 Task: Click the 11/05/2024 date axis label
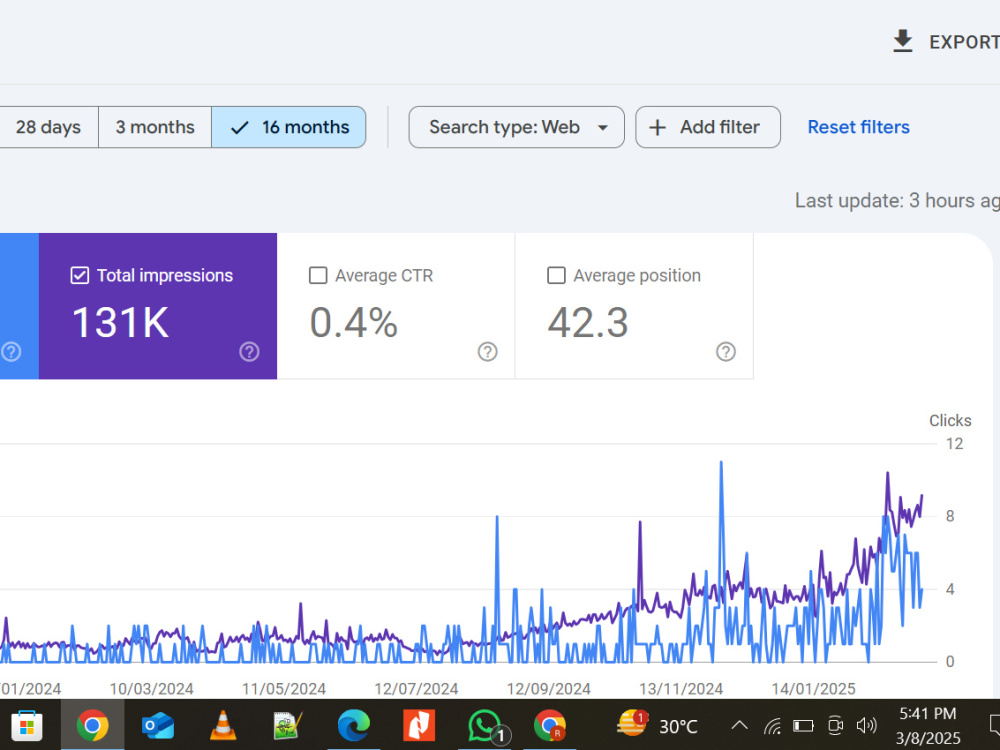tap(284, 689)
